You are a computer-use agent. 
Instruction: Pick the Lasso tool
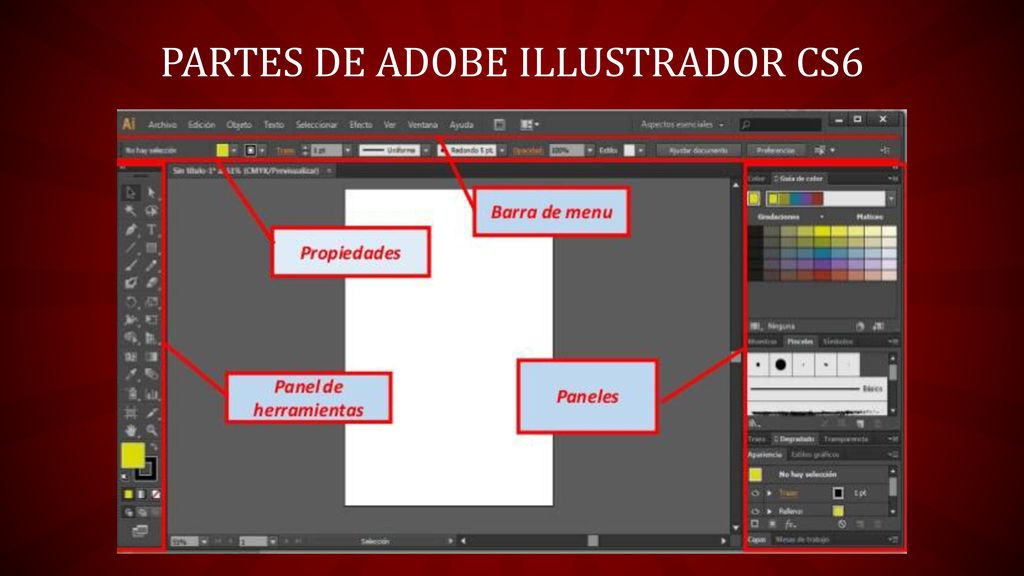tap(152, 210)
